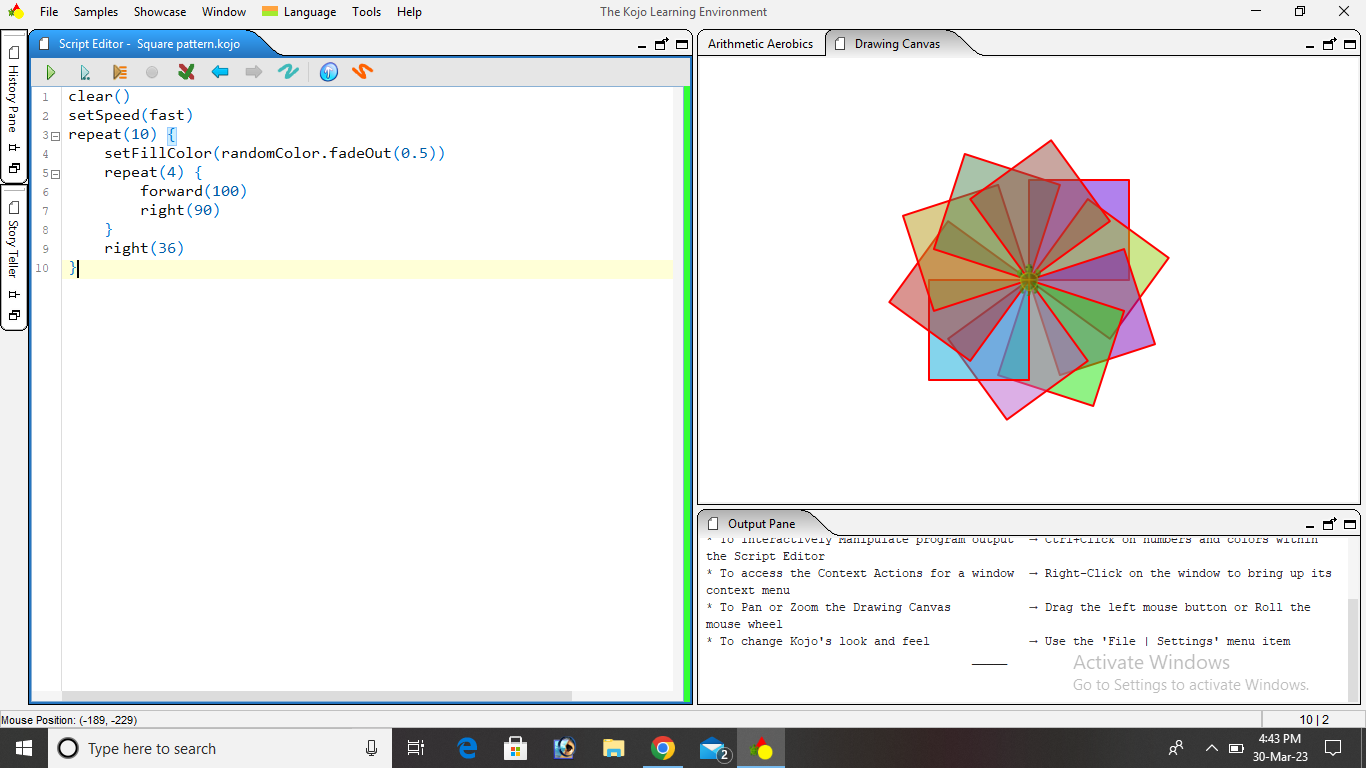Switch to the Arithmetic Aerobics tab
1366x768 pixels.
pyautogui.click(x=761, y=44)
